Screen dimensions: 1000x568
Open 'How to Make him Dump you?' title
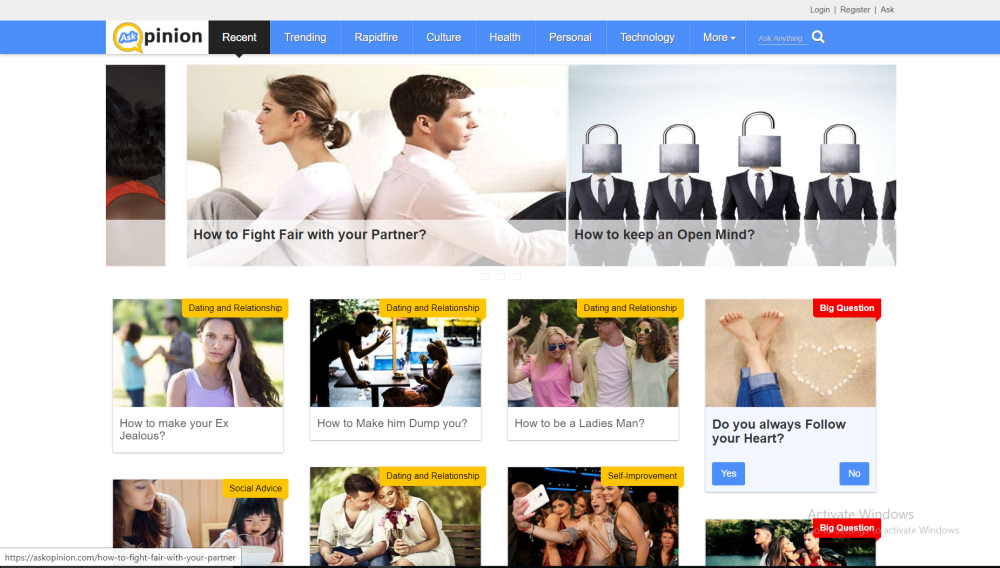tap(392, 423)
